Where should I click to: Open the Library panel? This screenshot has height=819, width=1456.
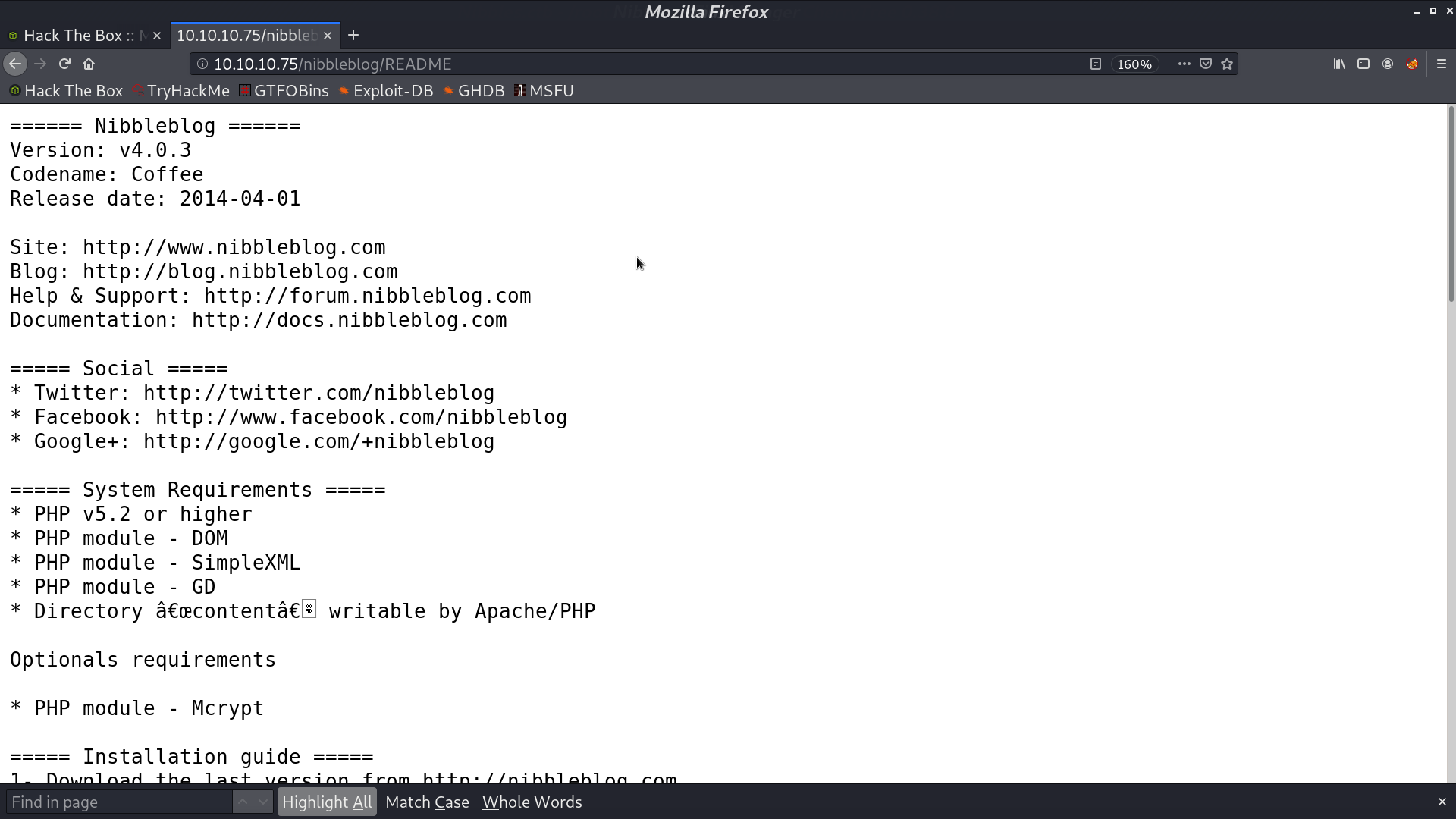click(1339, 64)
